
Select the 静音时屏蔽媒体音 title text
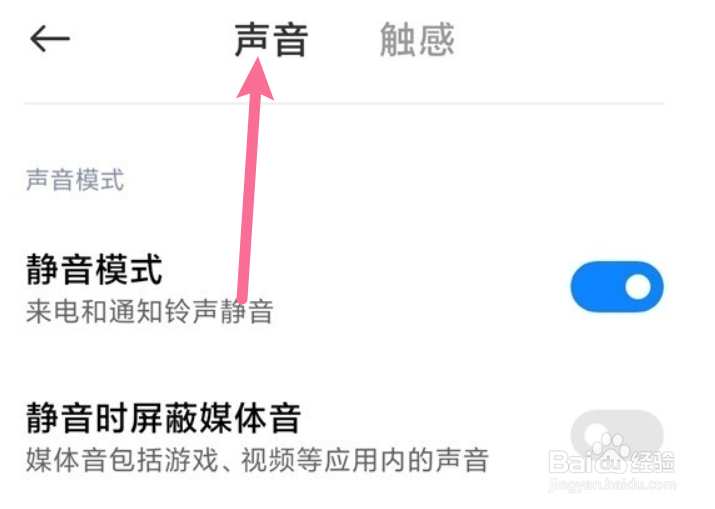pos(163,418)
